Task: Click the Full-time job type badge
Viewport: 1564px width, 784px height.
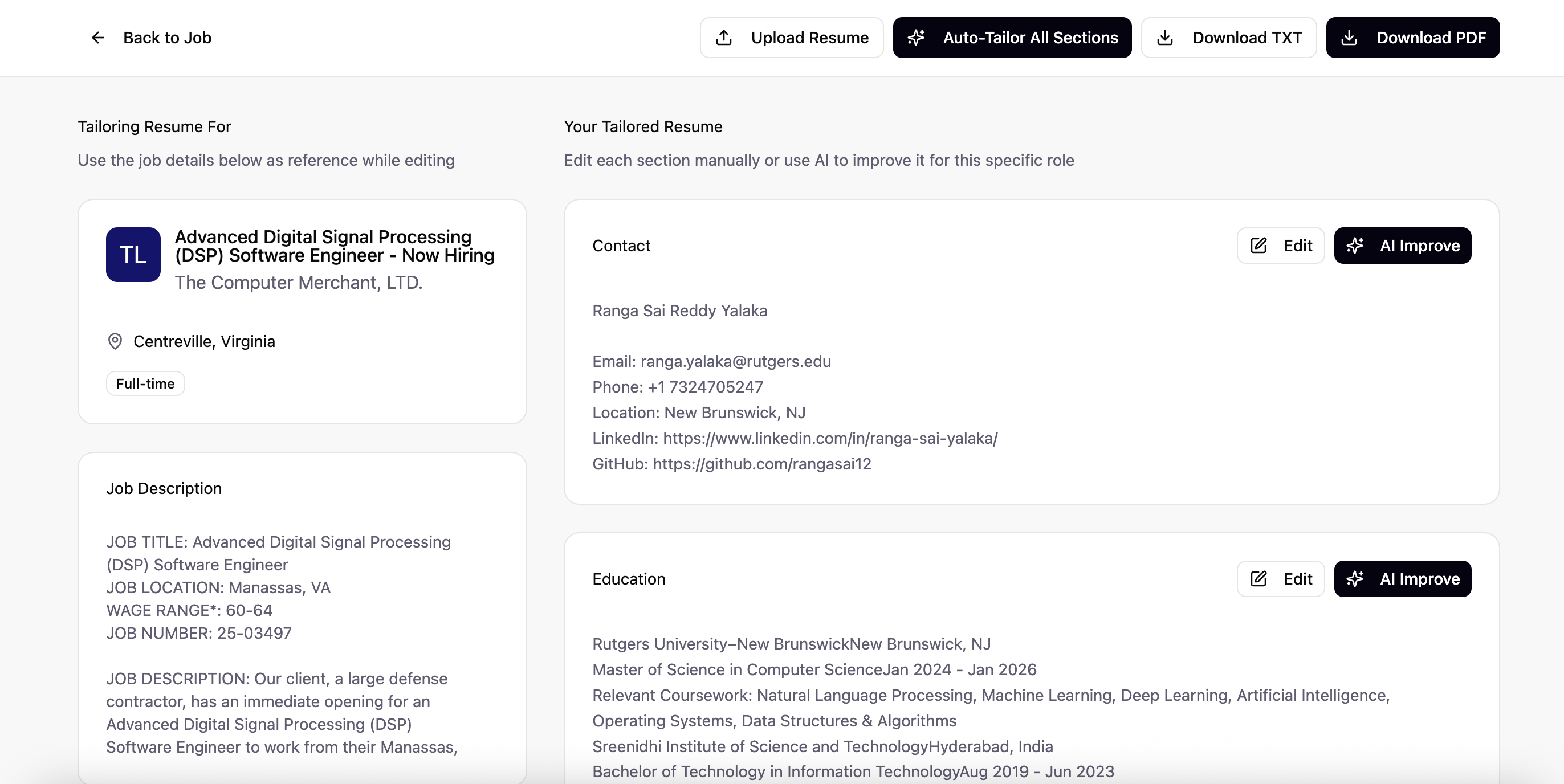Action: 145,383
